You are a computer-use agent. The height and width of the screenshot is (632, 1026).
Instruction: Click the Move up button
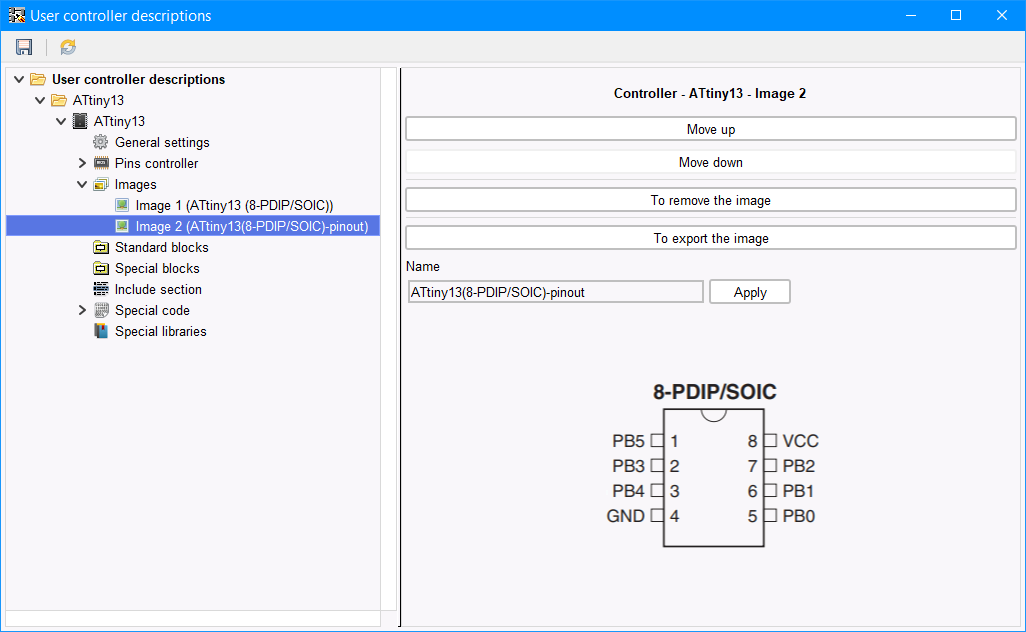[711, 129]
